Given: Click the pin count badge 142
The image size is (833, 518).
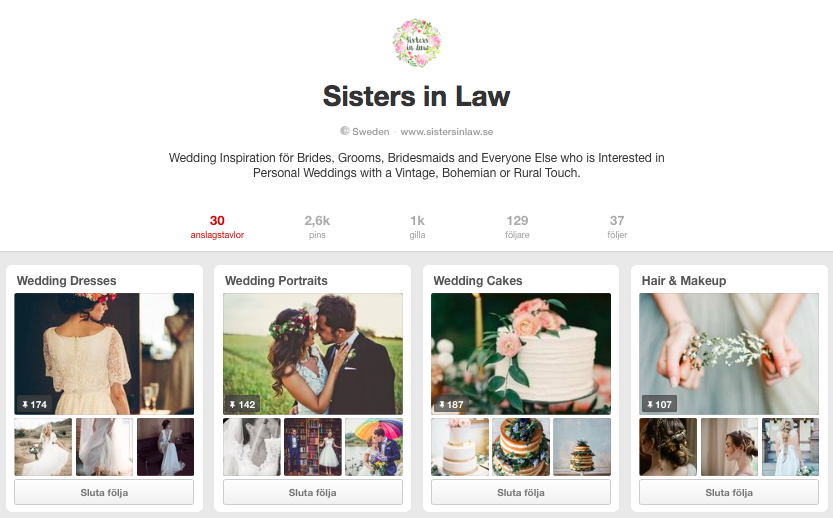Looking at the screenshot, I should (242, 404).
